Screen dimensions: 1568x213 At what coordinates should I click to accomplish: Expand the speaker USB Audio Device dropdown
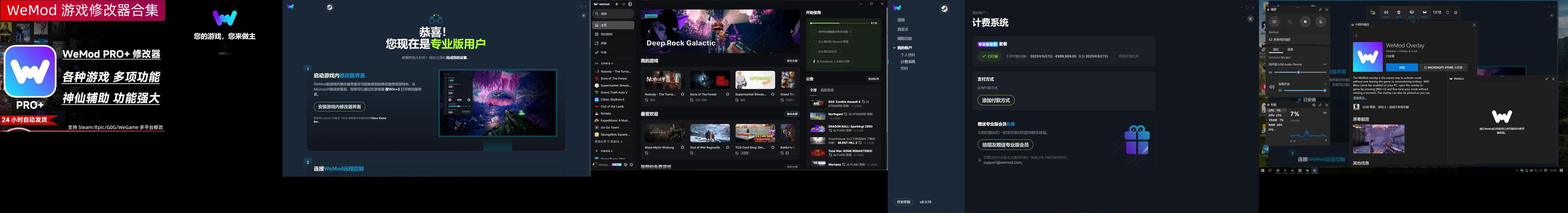1325,64
